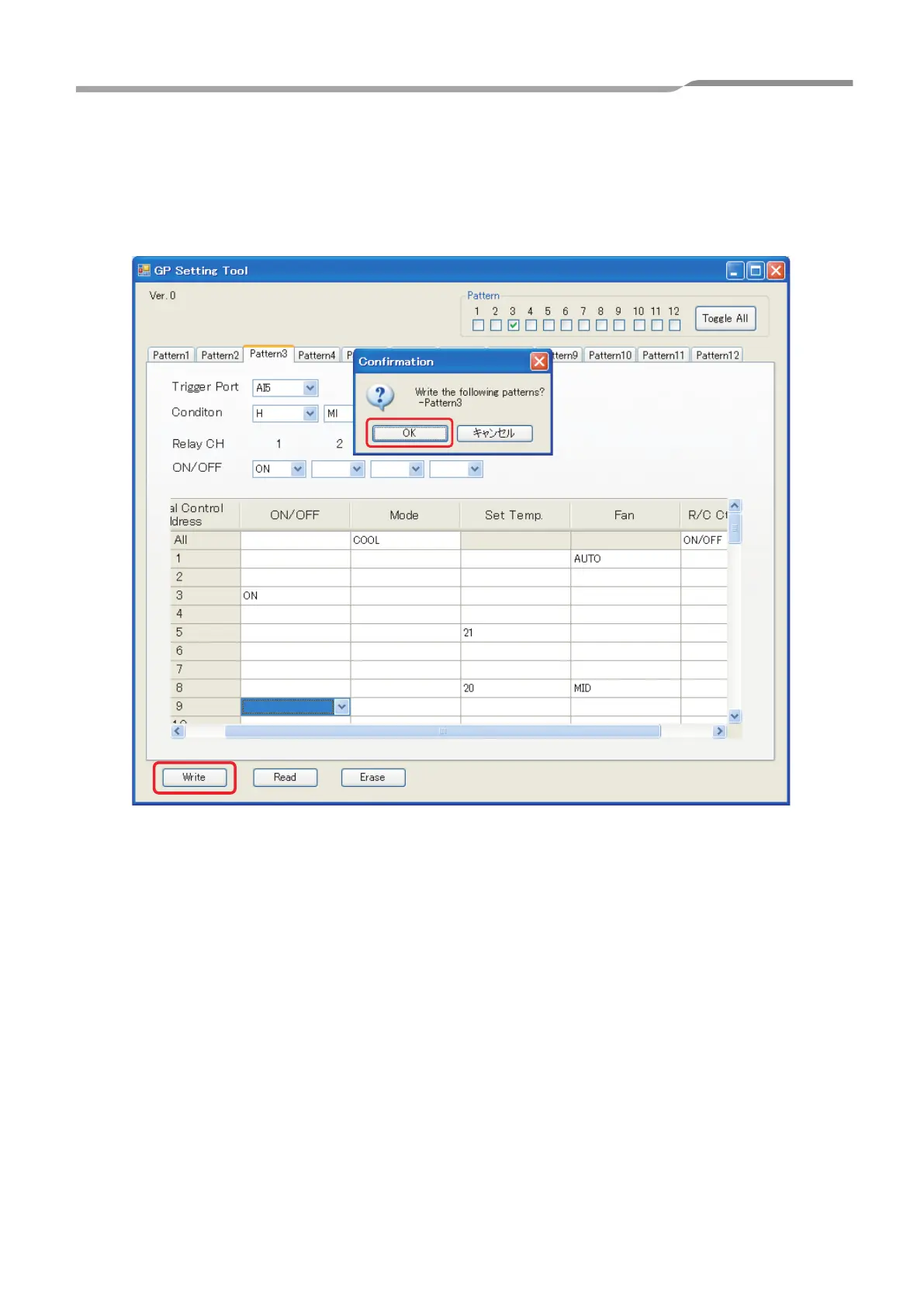Check Pattern 12 checkbox
The height and width of the screenshot is (1306, 924).
point(675,325)
